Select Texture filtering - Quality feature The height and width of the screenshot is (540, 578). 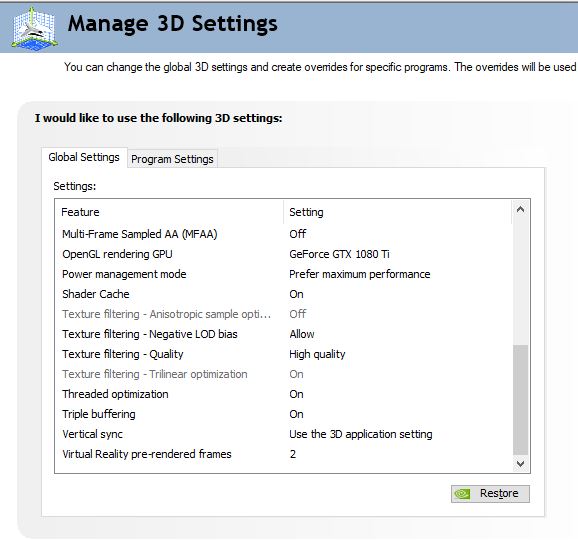[x=123, y=354]
